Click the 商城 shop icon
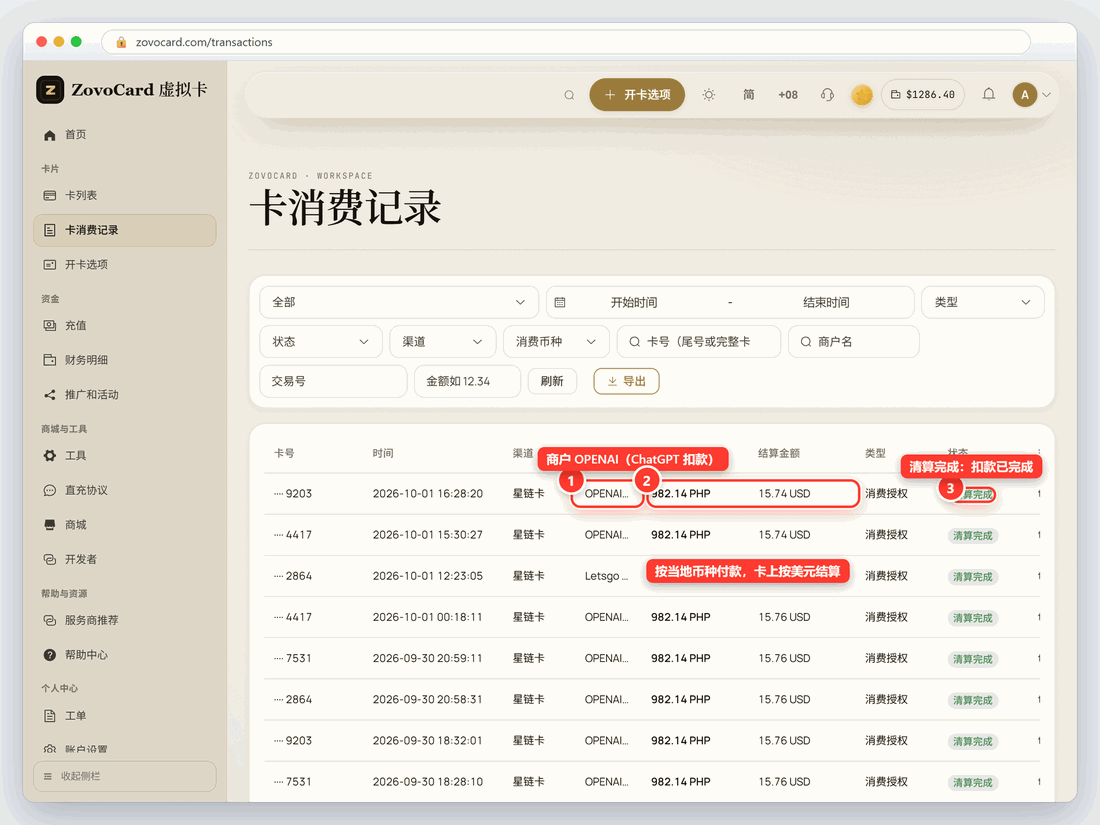Viewport: 1100px width, 825px height. [50, 525]
